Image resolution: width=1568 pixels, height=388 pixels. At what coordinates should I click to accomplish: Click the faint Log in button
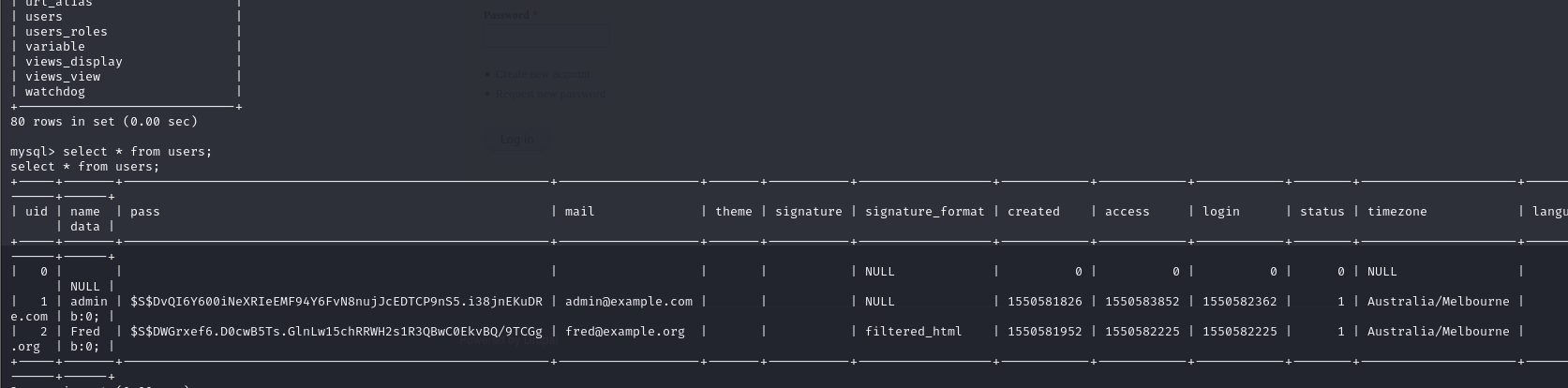coord(516,140)
